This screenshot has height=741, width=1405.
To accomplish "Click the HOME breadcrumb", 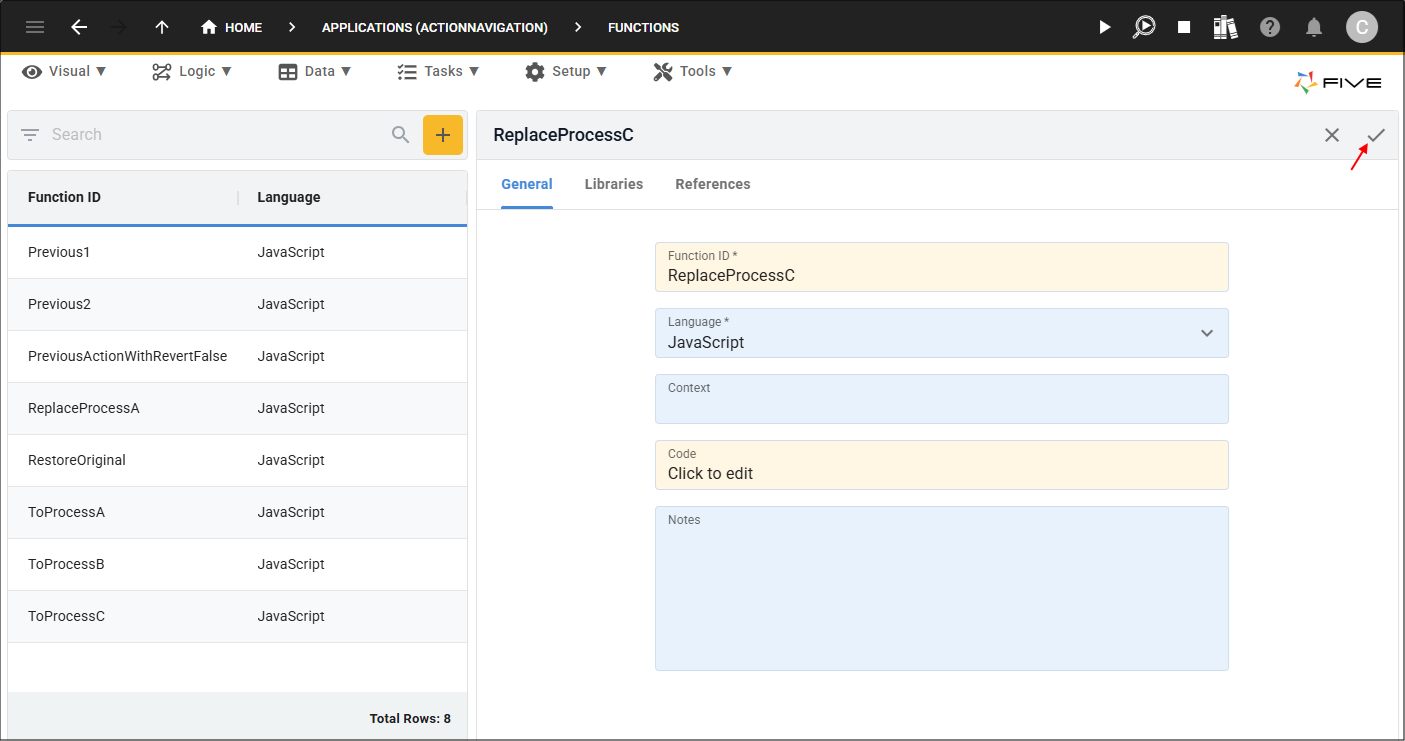I will pos(231,27).
